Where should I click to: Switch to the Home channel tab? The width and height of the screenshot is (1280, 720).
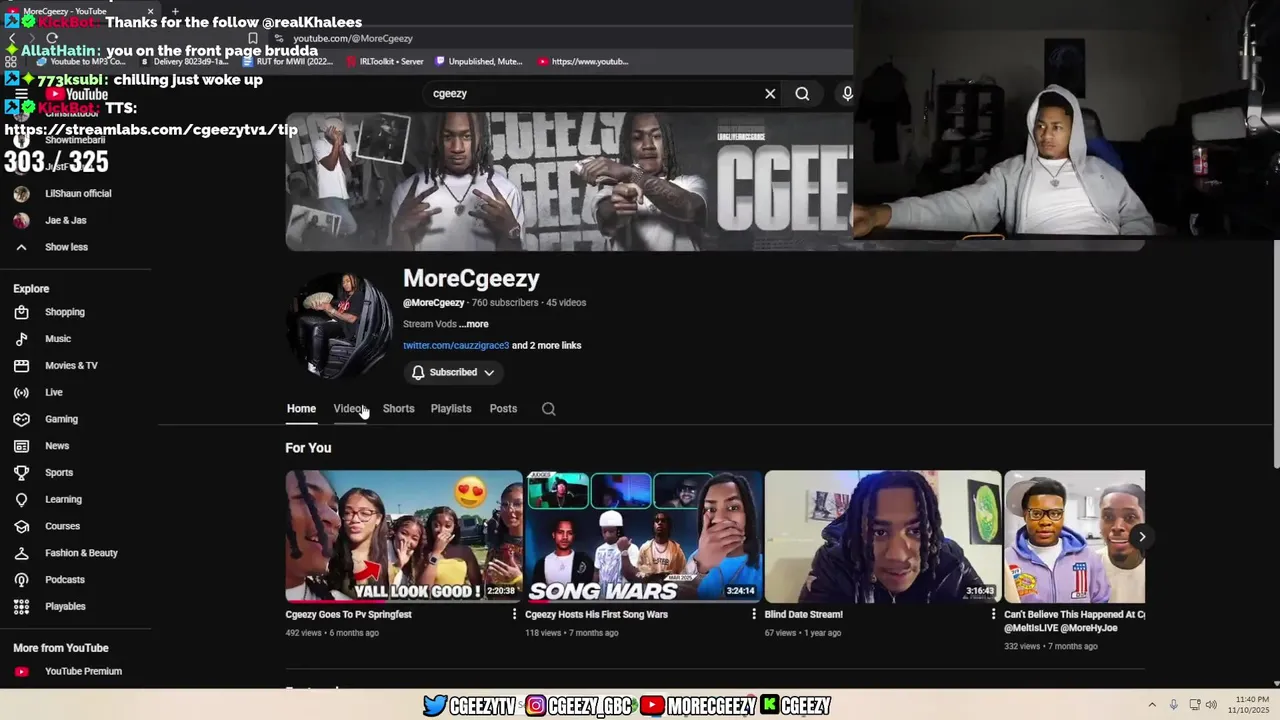pyautogui.click(x=301, y=409)
